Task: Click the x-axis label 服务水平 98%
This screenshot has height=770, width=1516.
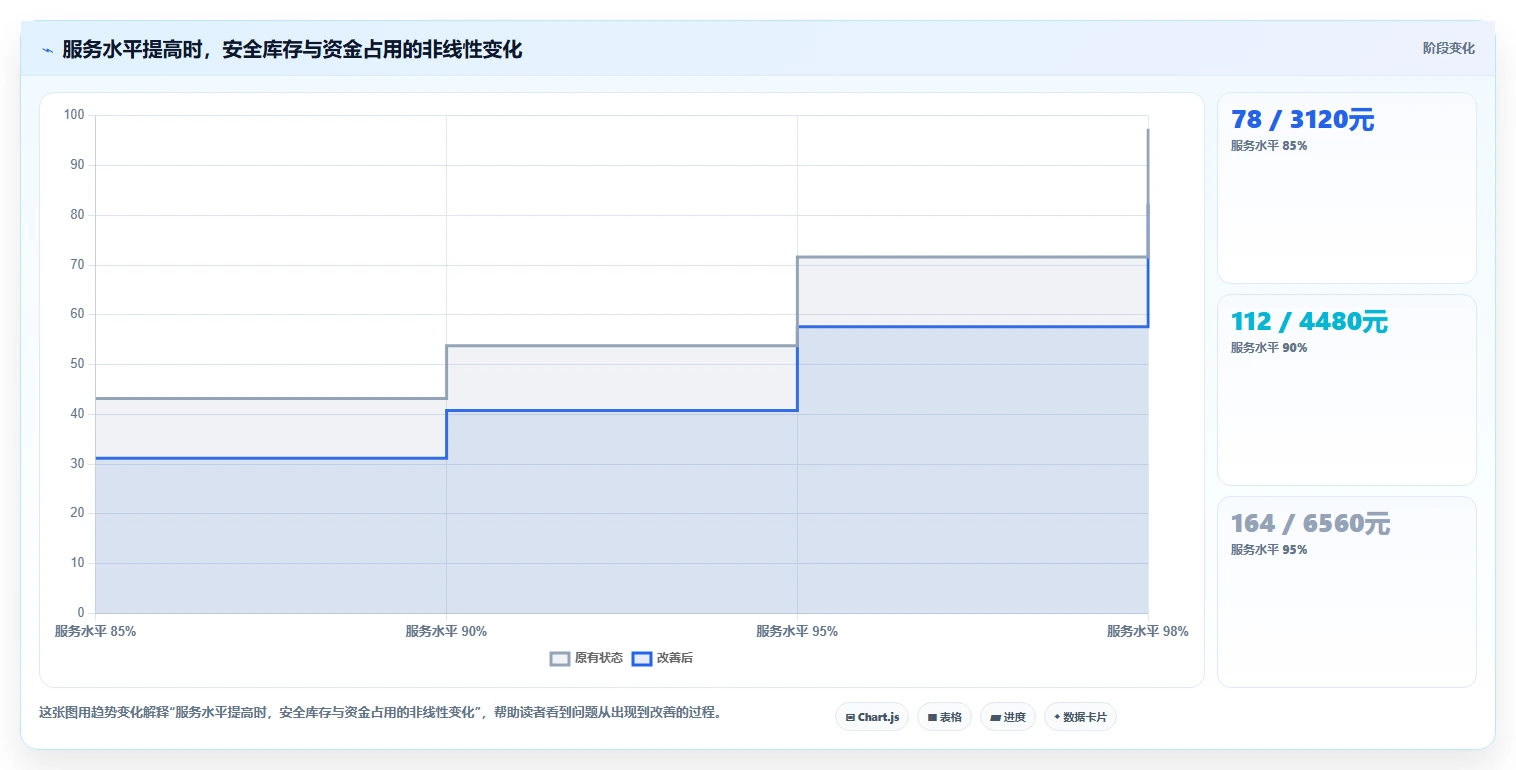Action: [1148, 632]
